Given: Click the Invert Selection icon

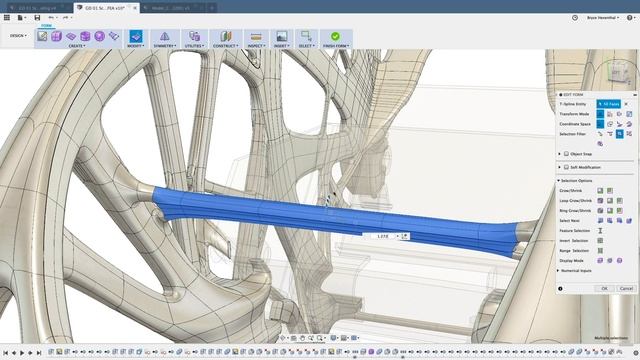Looking at the screenshot, I should click(x=600, y=241).
